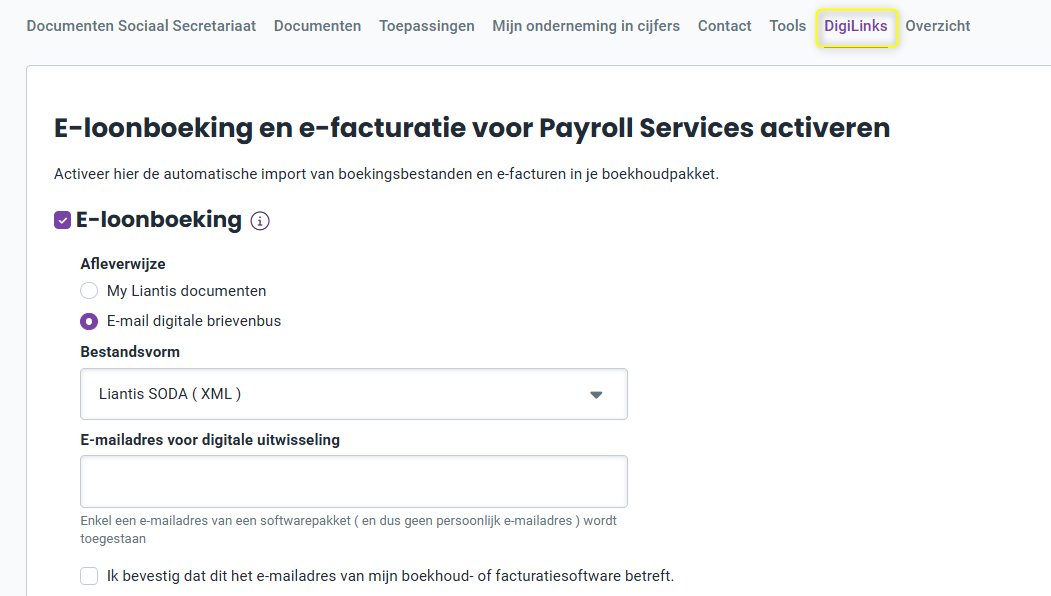This screenshot has height=596, width=1051.
Task: Select the My Liantis documenten radio button
Action: pyautogui.click(x=89, y=290)
